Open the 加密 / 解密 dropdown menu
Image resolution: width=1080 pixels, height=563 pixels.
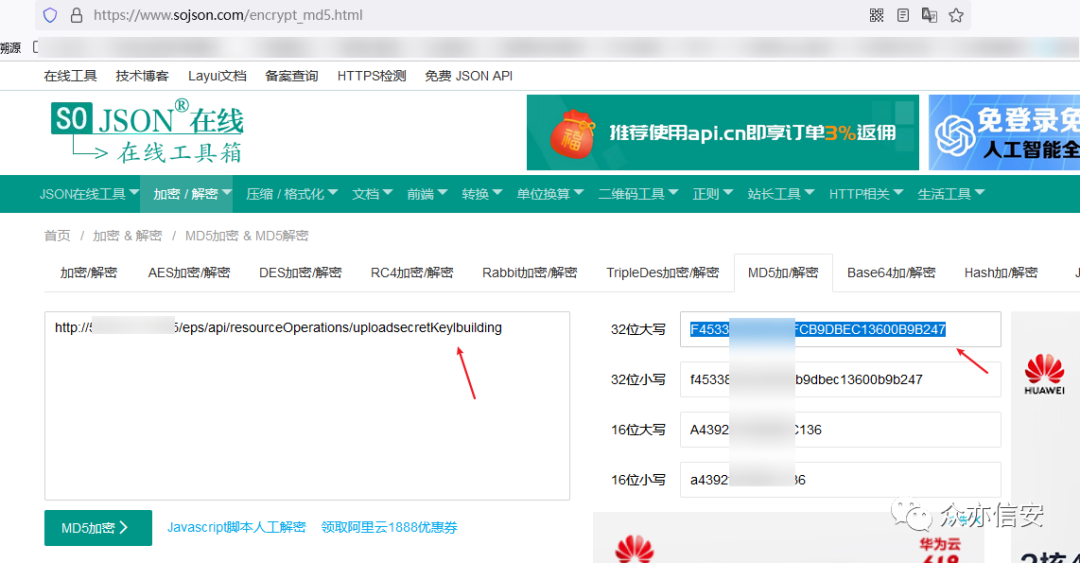coord(192,194)
